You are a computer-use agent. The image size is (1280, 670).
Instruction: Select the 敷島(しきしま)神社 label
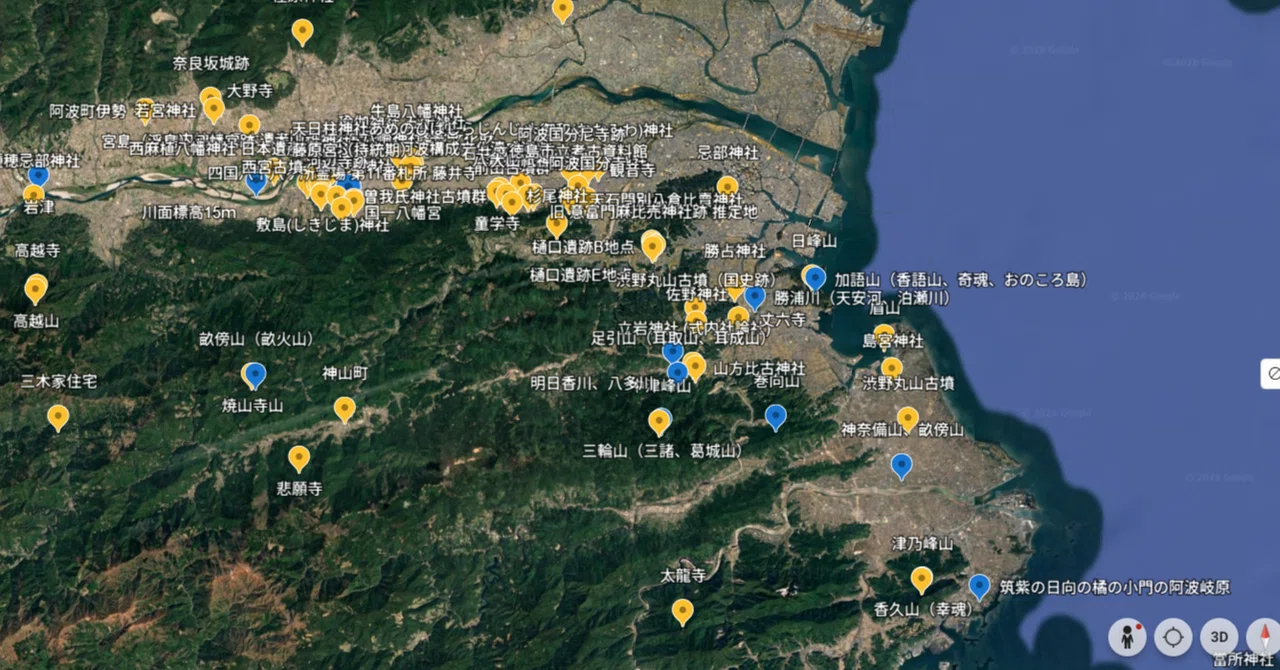(x=322, y=225)
